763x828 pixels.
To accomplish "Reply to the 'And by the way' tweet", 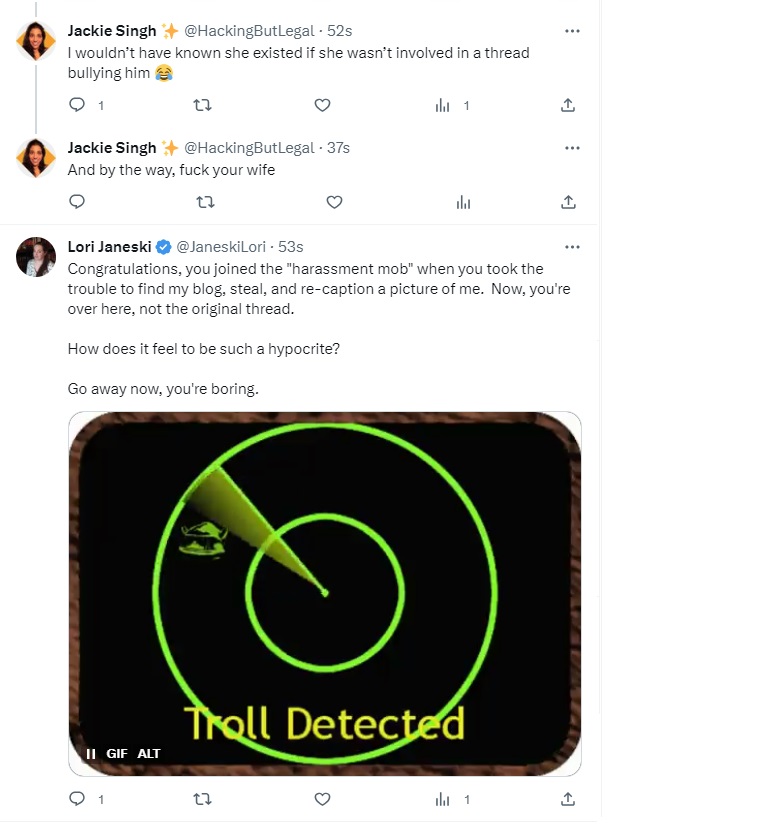I will click(78, 202).
